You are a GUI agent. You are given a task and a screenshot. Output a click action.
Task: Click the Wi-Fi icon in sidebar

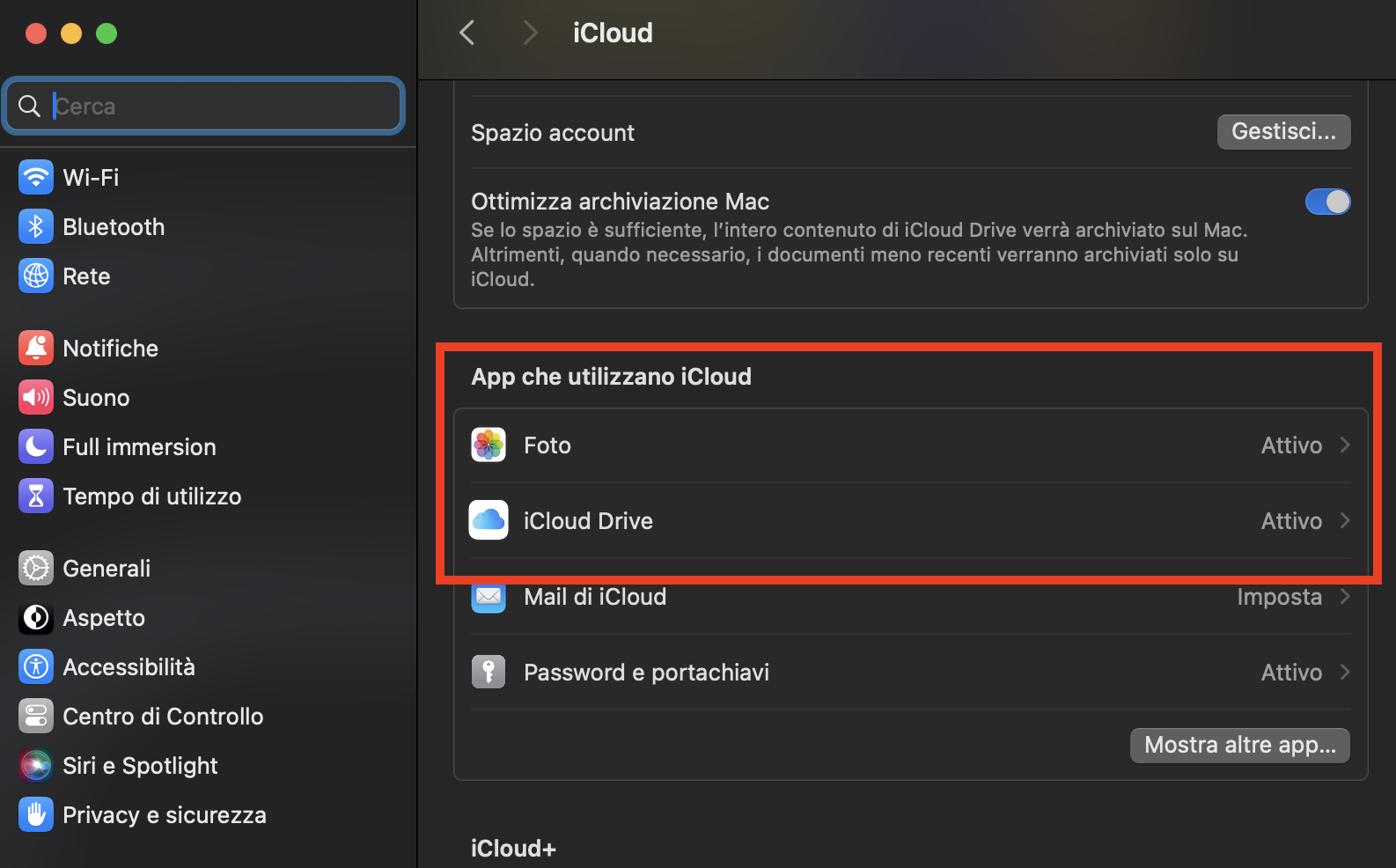(x=36, y=177)
